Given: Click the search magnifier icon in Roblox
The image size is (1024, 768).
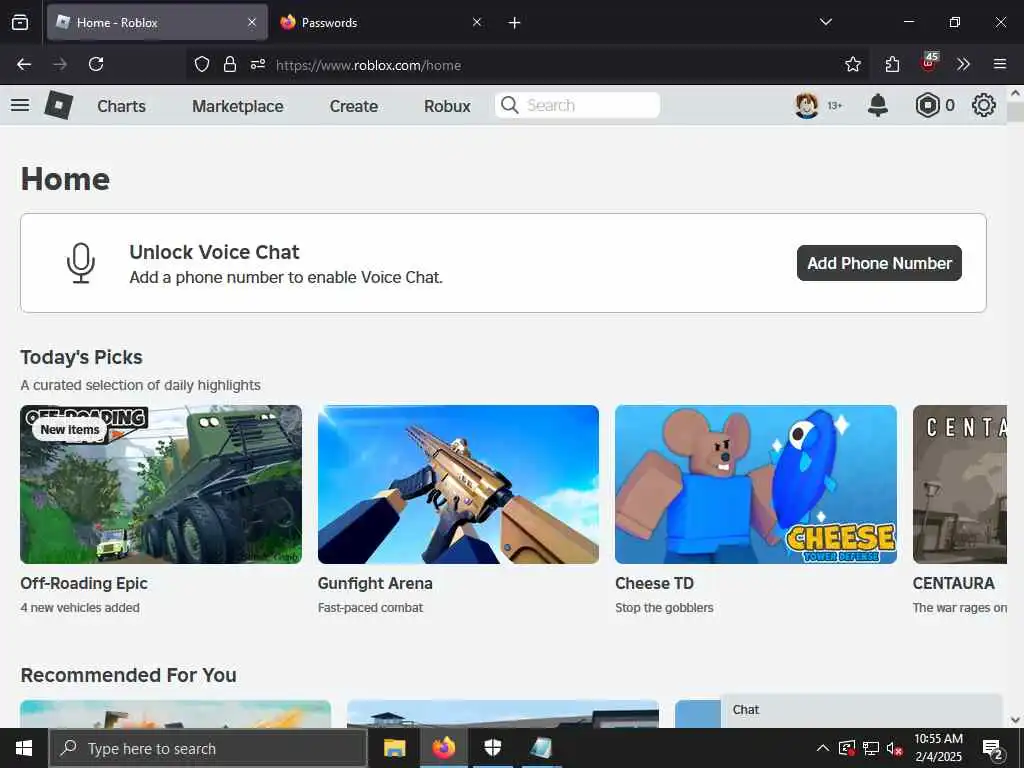Looking at the screenshot, I should pos(509,105).
